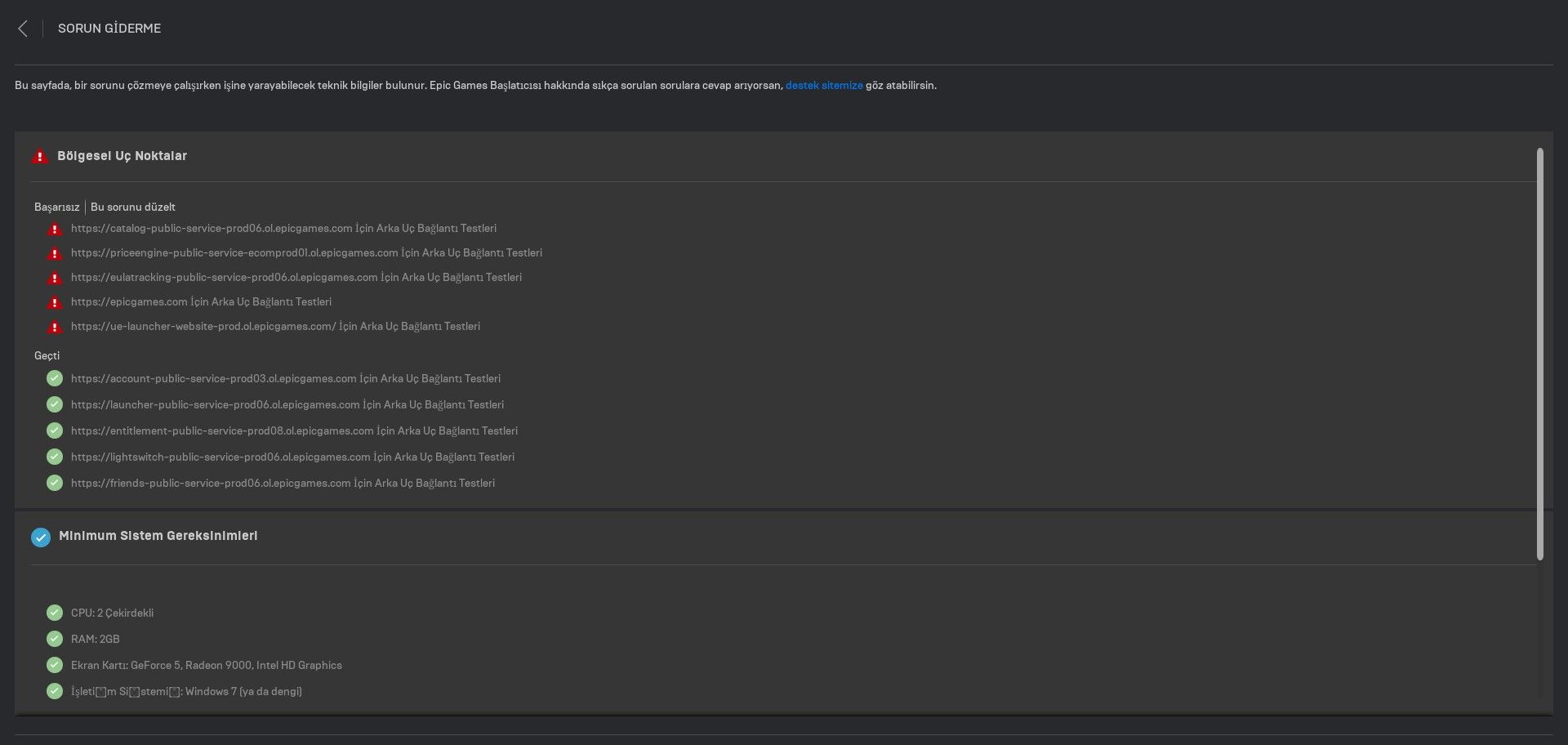Viewport: 1568px width, 745px height.
Task: Click warning icon next to priceengine-public-service URL
Action: pyautogui.click(x=55, y=254)
